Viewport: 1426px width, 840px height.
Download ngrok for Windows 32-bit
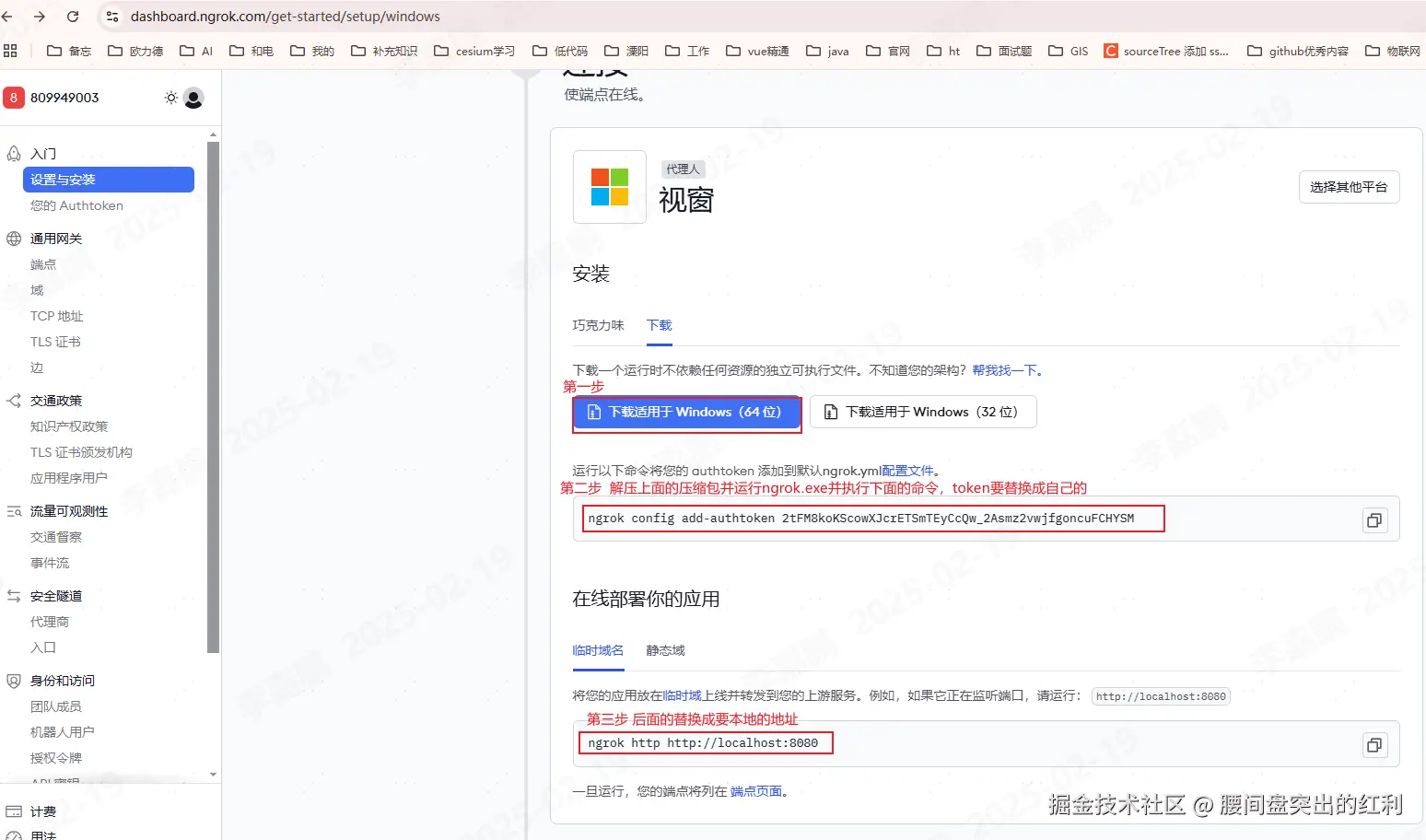[923, 412]
